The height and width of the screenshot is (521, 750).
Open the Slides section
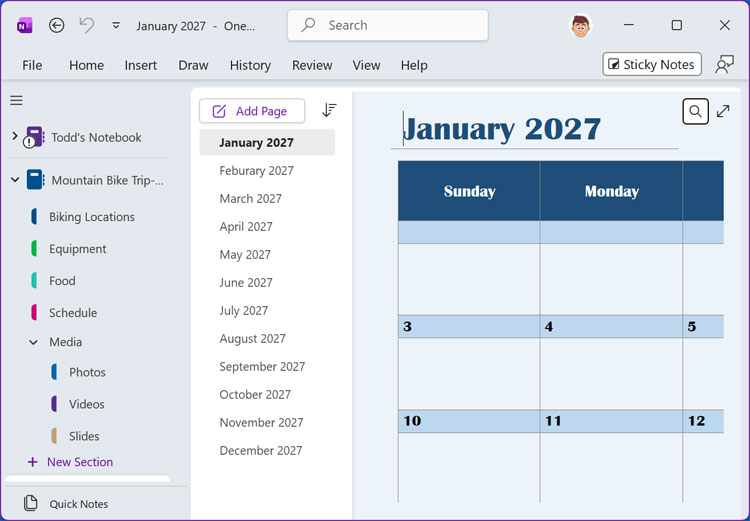click(x=84, y=436)
